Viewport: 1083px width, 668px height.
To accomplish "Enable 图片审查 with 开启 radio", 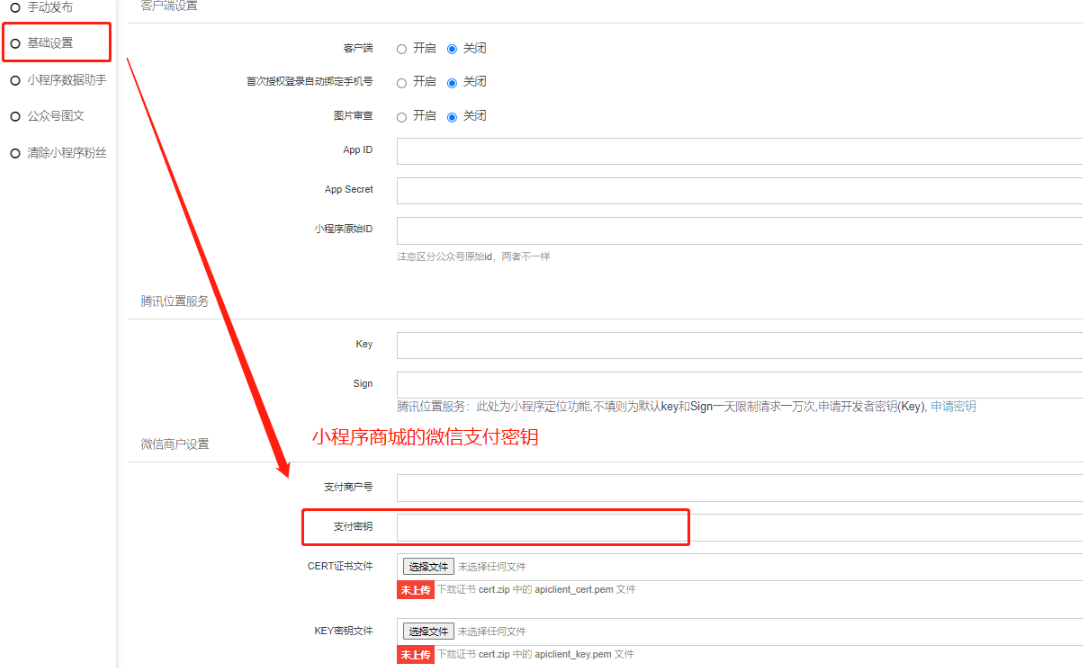I will tap(402, 117).
